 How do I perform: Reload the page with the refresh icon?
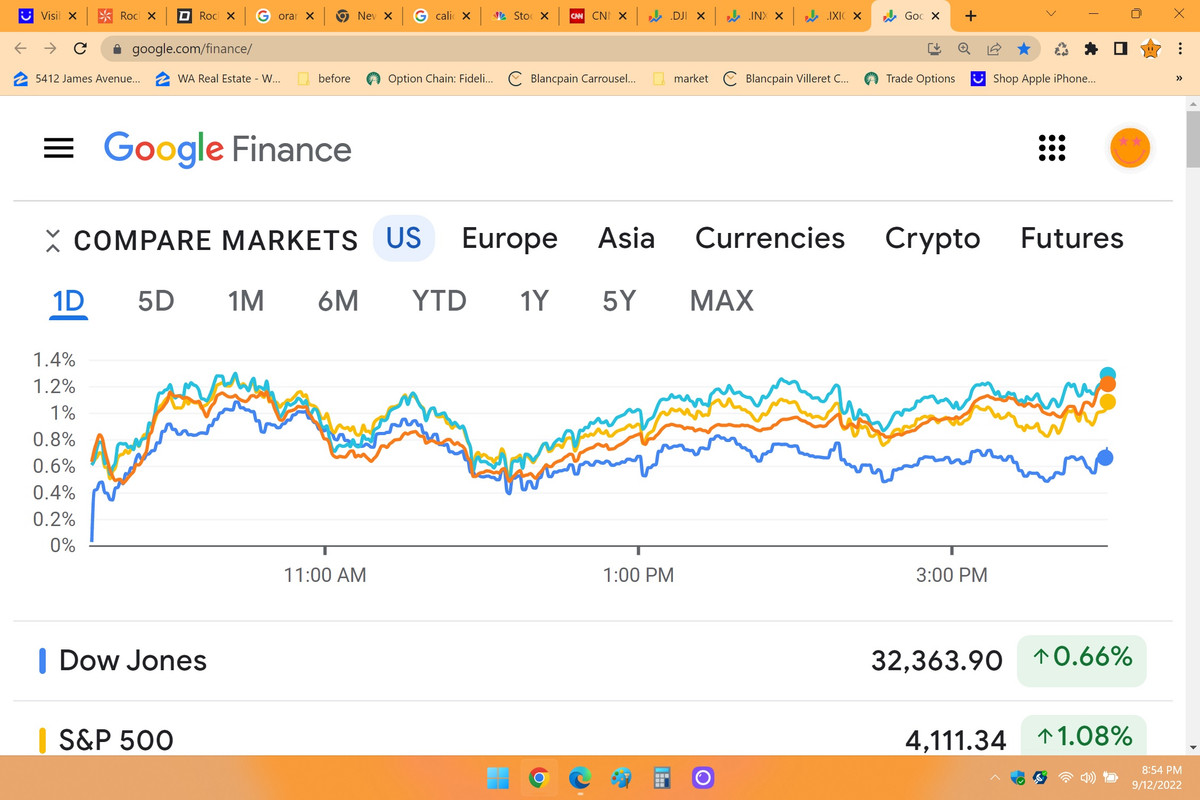click(80, 48)
